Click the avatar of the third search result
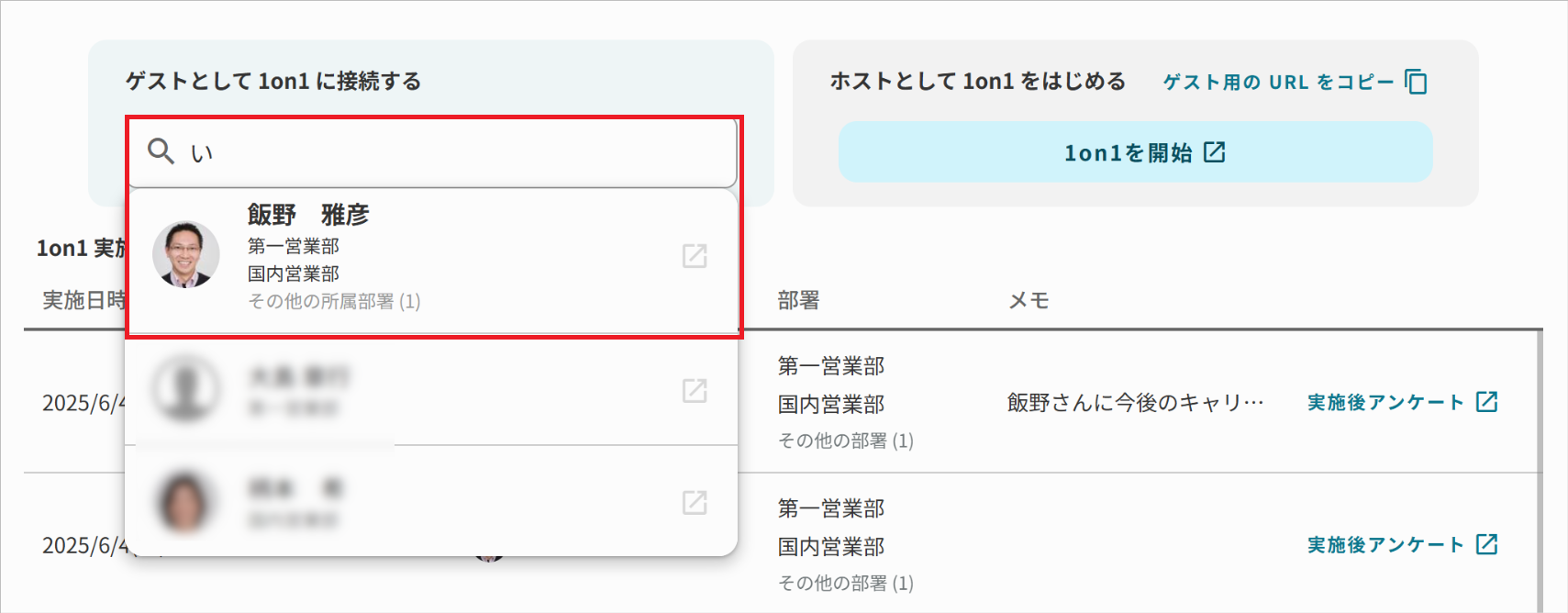Screen dimensions: 1568x613 185,500
